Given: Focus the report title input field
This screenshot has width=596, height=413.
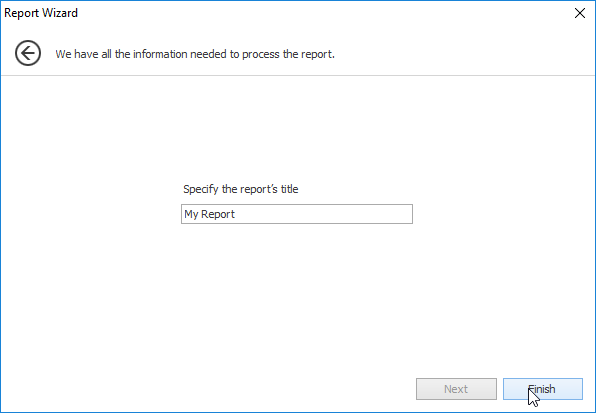Looking at the screenshot, I should click(296, 214).
